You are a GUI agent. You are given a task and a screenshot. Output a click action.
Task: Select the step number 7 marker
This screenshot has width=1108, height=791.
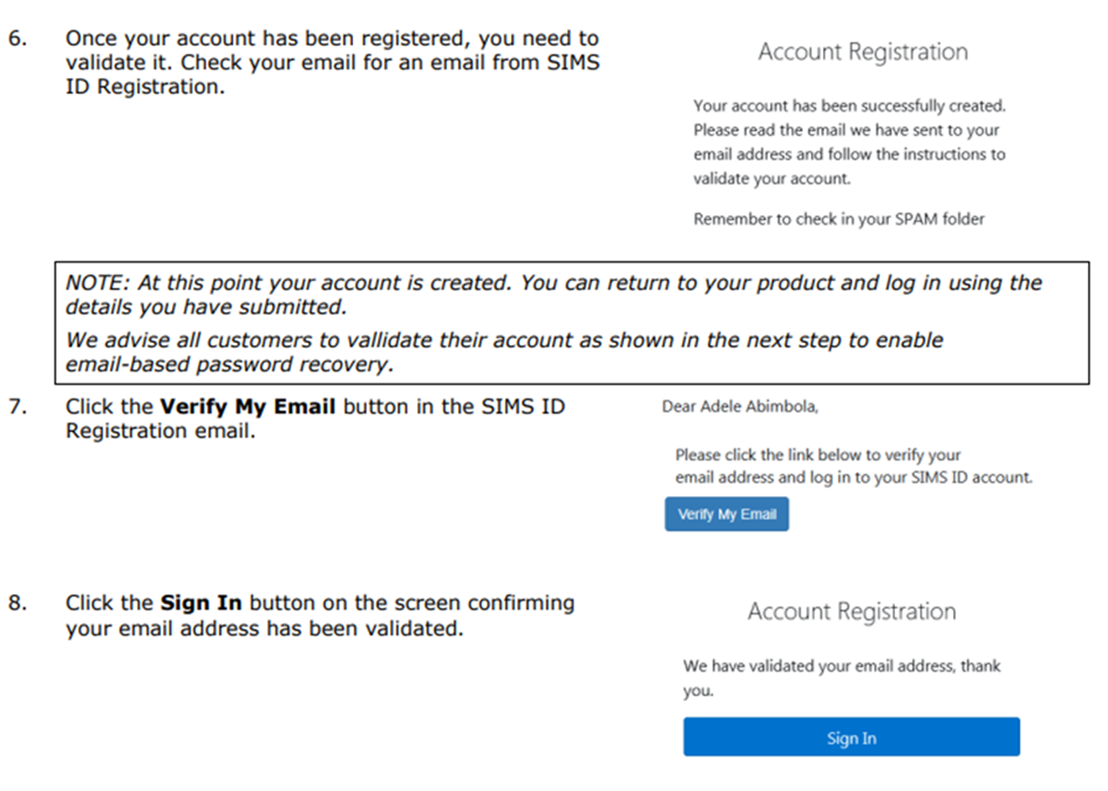tap(19, 408)
